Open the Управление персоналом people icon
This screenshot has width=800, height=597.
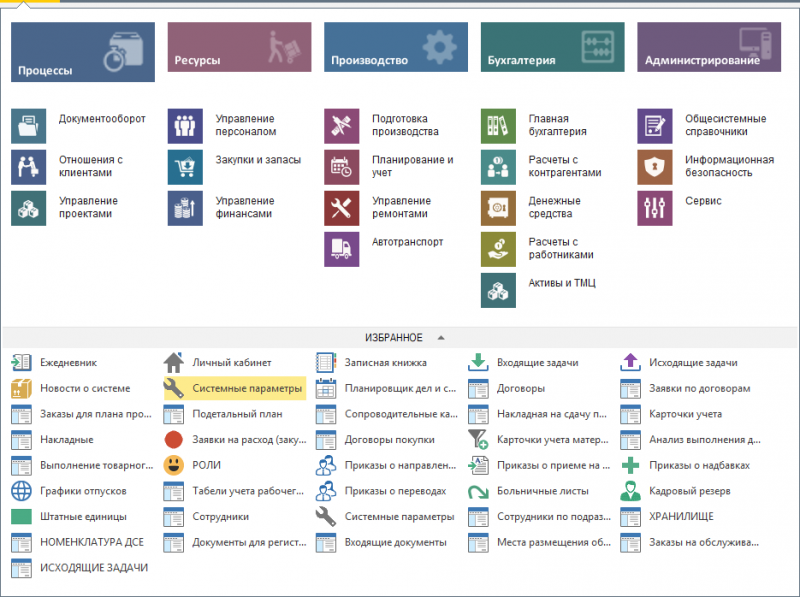tap(185, 126)
